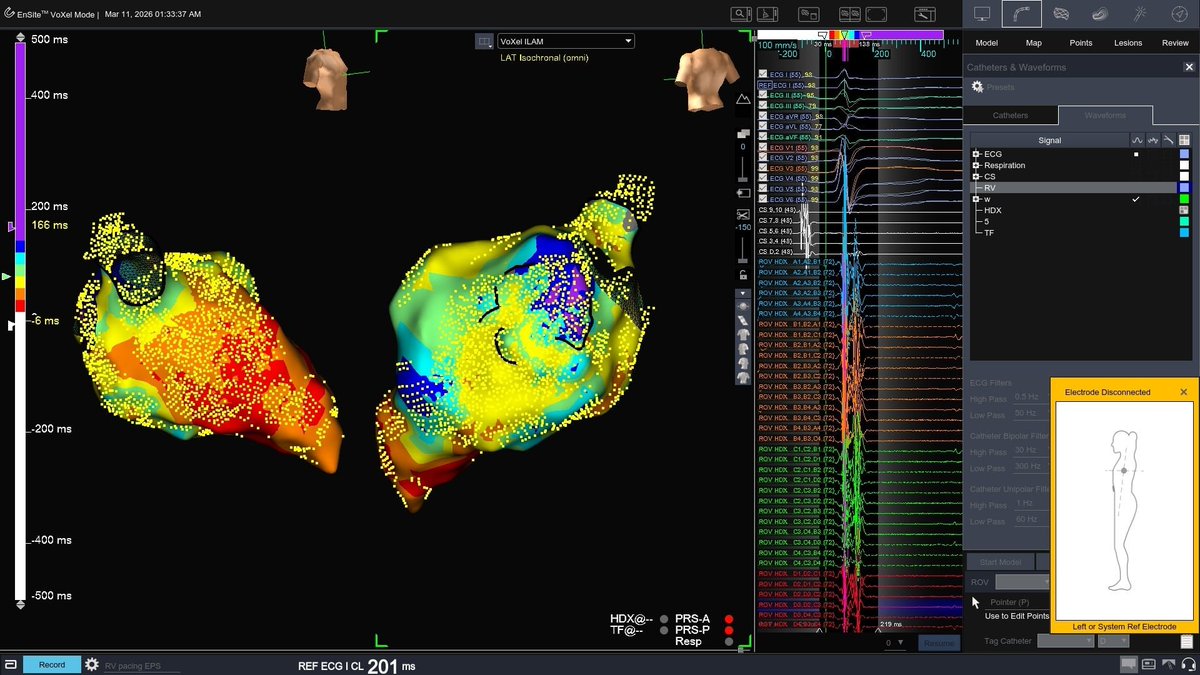Click the small window icon left of Record

coord(9,664)
